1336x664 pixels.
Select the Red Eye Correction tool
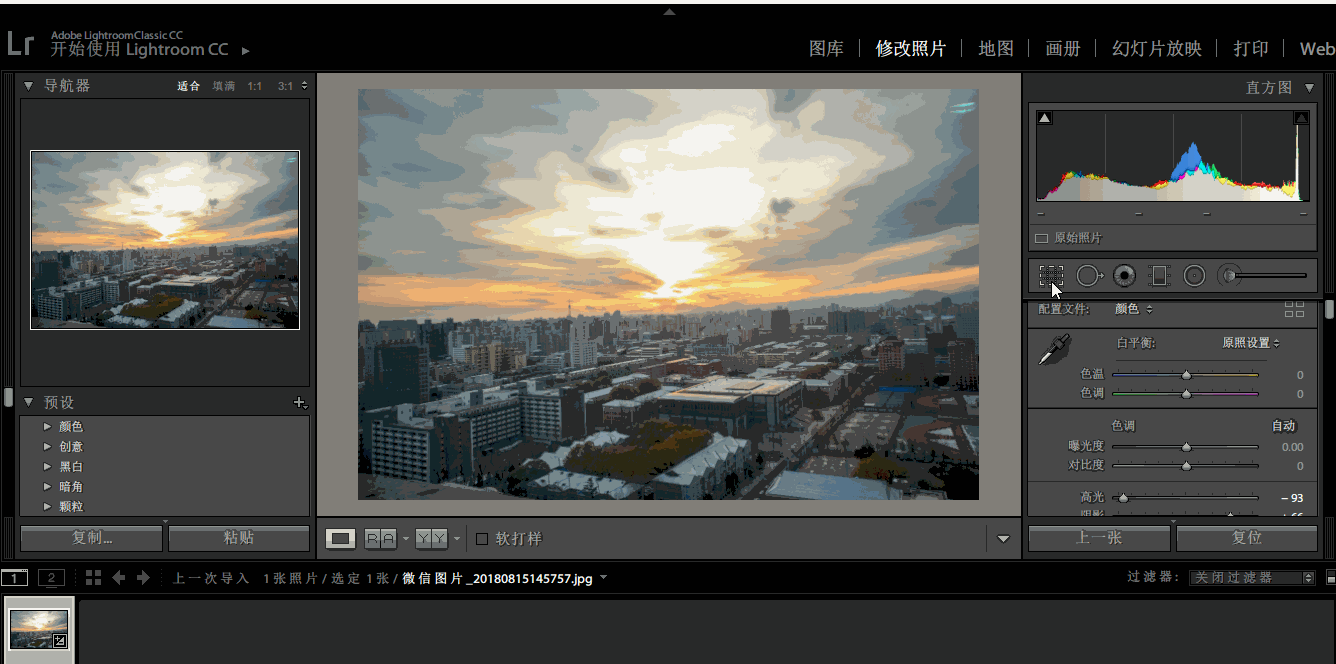pos(1124,275)
